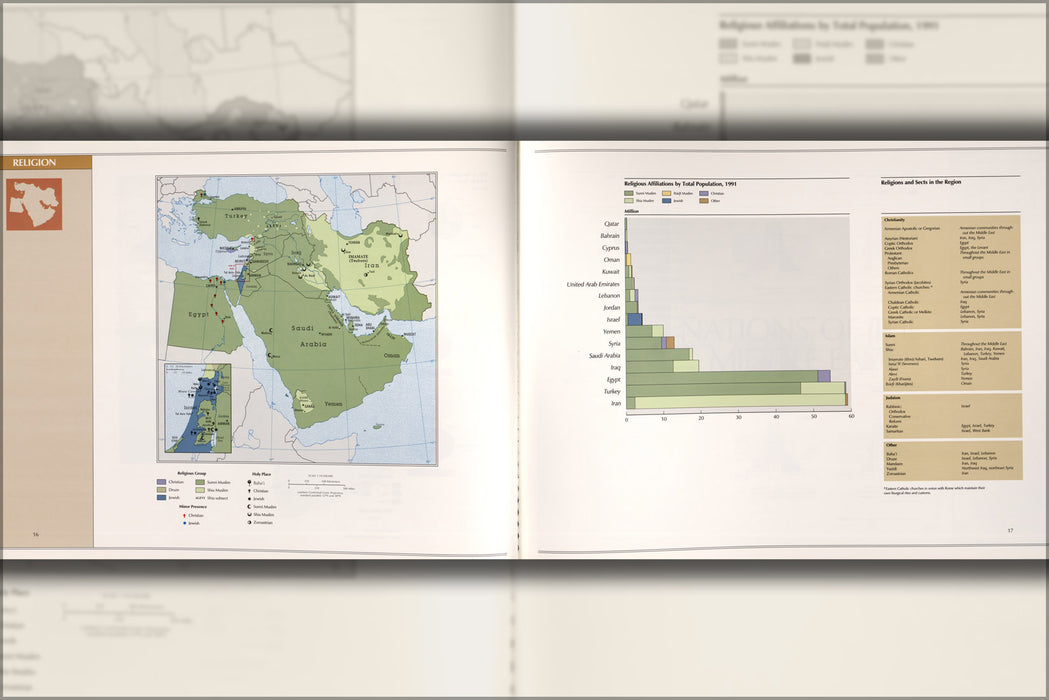Toggle the Jewish category in the chart legend
The image size is (1049, 700).
(666, 201)
